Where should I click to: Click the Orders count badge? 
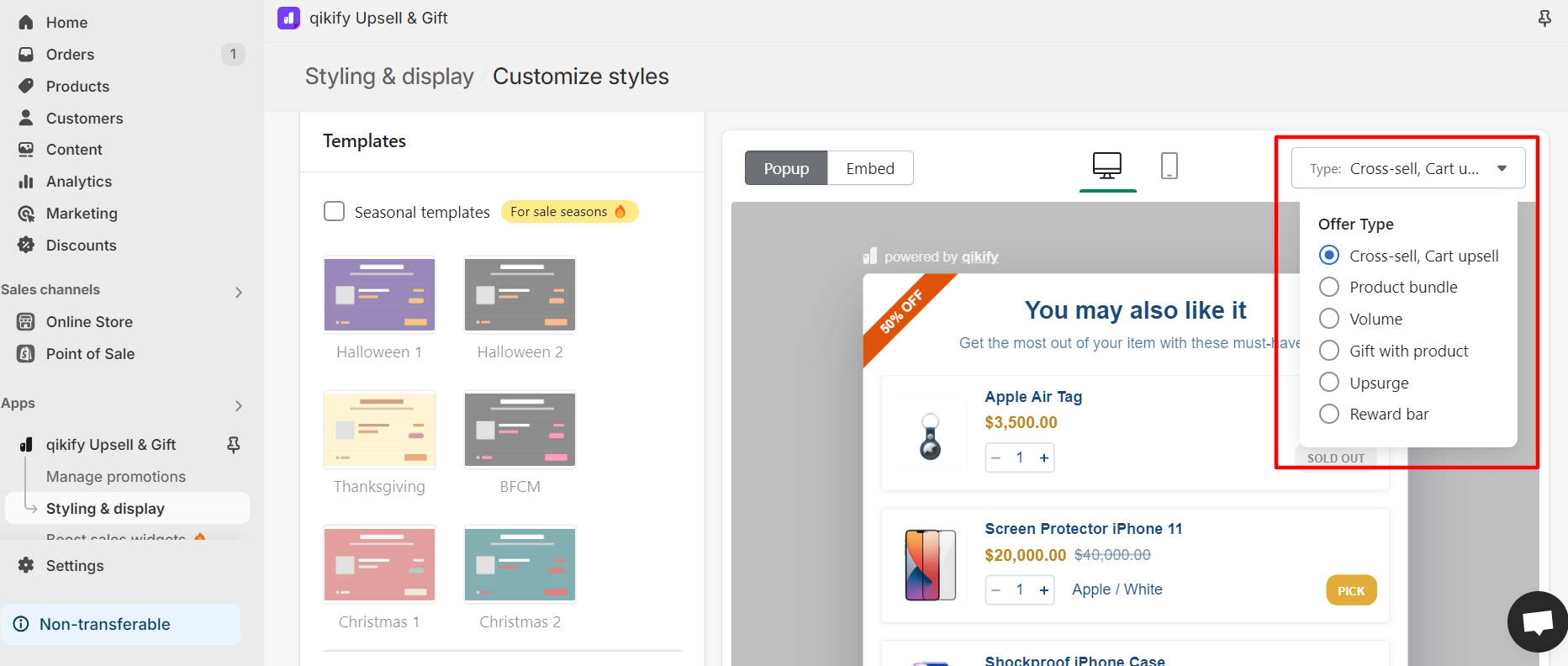pyautogui.click(x=233, y=55)
